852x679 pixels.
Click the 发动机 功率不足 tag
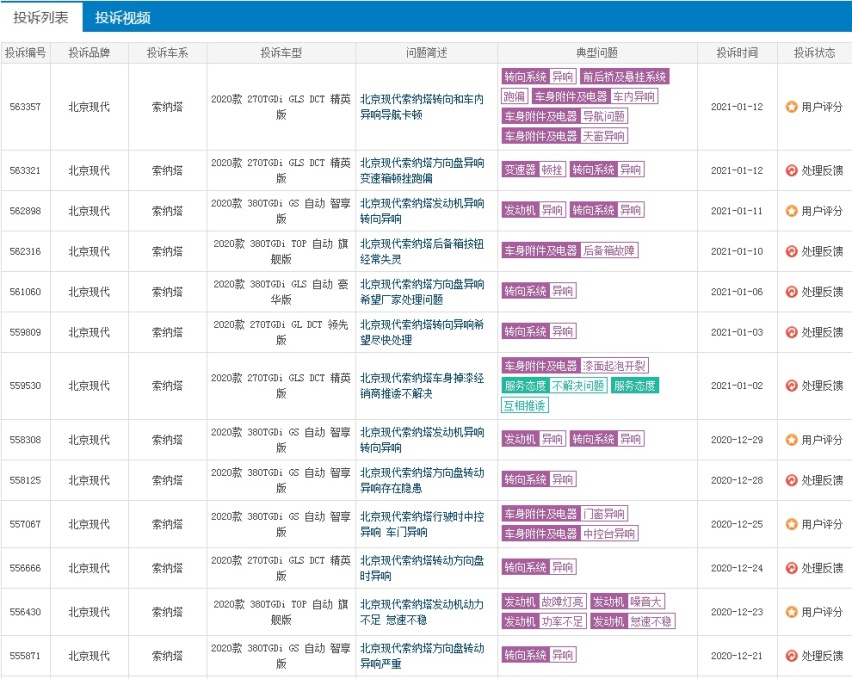544,621
